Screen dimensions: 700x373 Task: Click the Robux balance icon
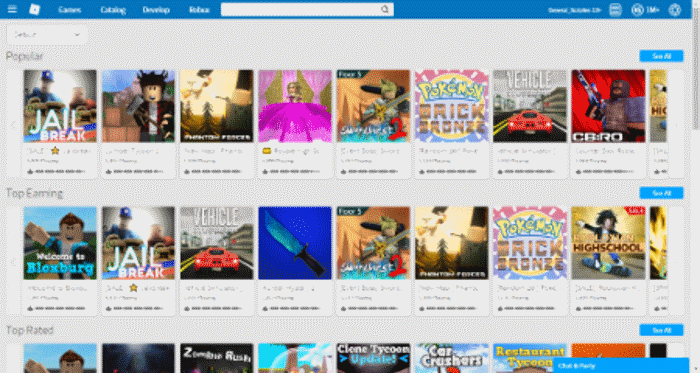pyautogui.click(x=637, y=9)
